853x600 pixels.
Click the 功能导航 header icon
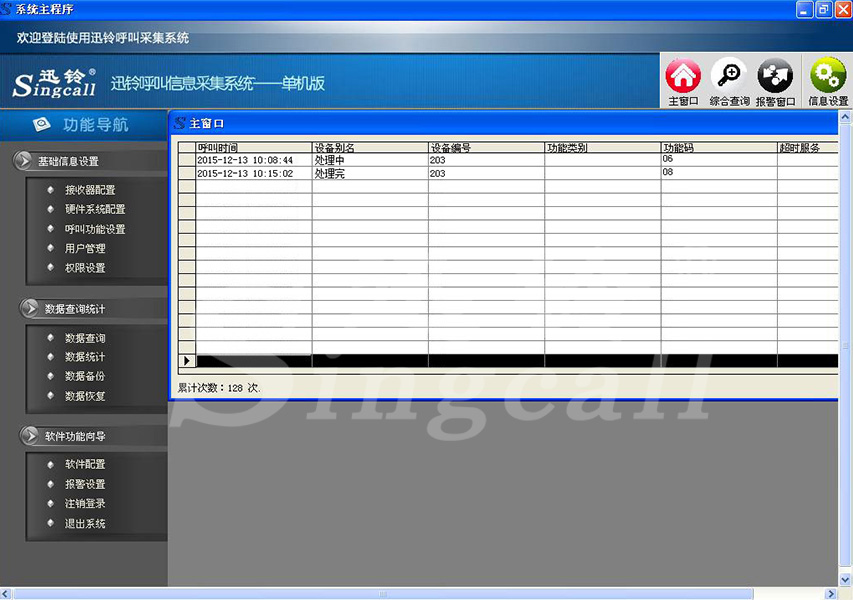click(x=42, y=125)
